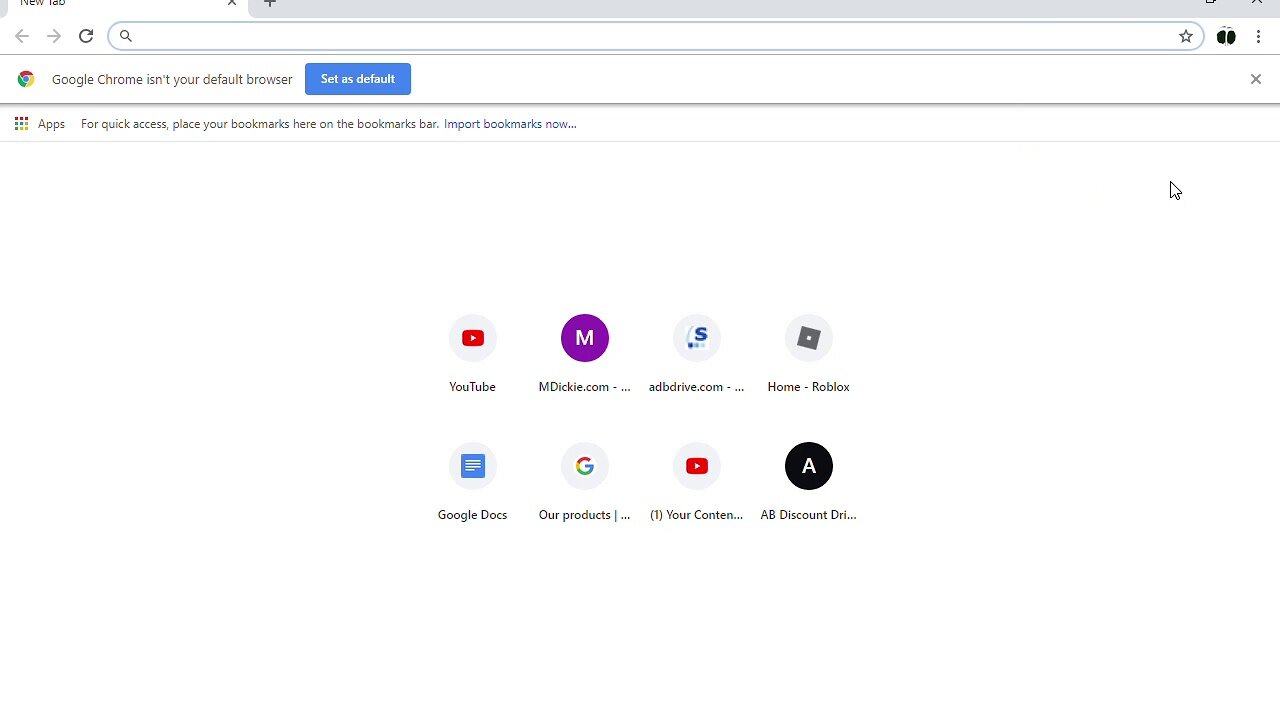This screenshot has width=1280, height=720.
Task: Open the MDickie.com shortcut
Action: click(585, 354)
